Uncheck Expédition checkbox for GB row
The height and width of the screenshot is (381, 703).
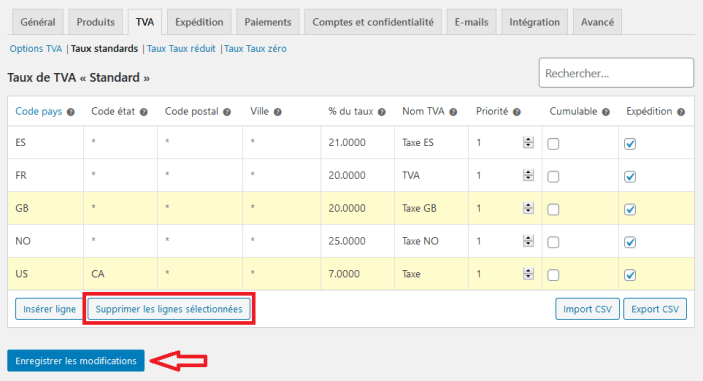click(630, 209)
